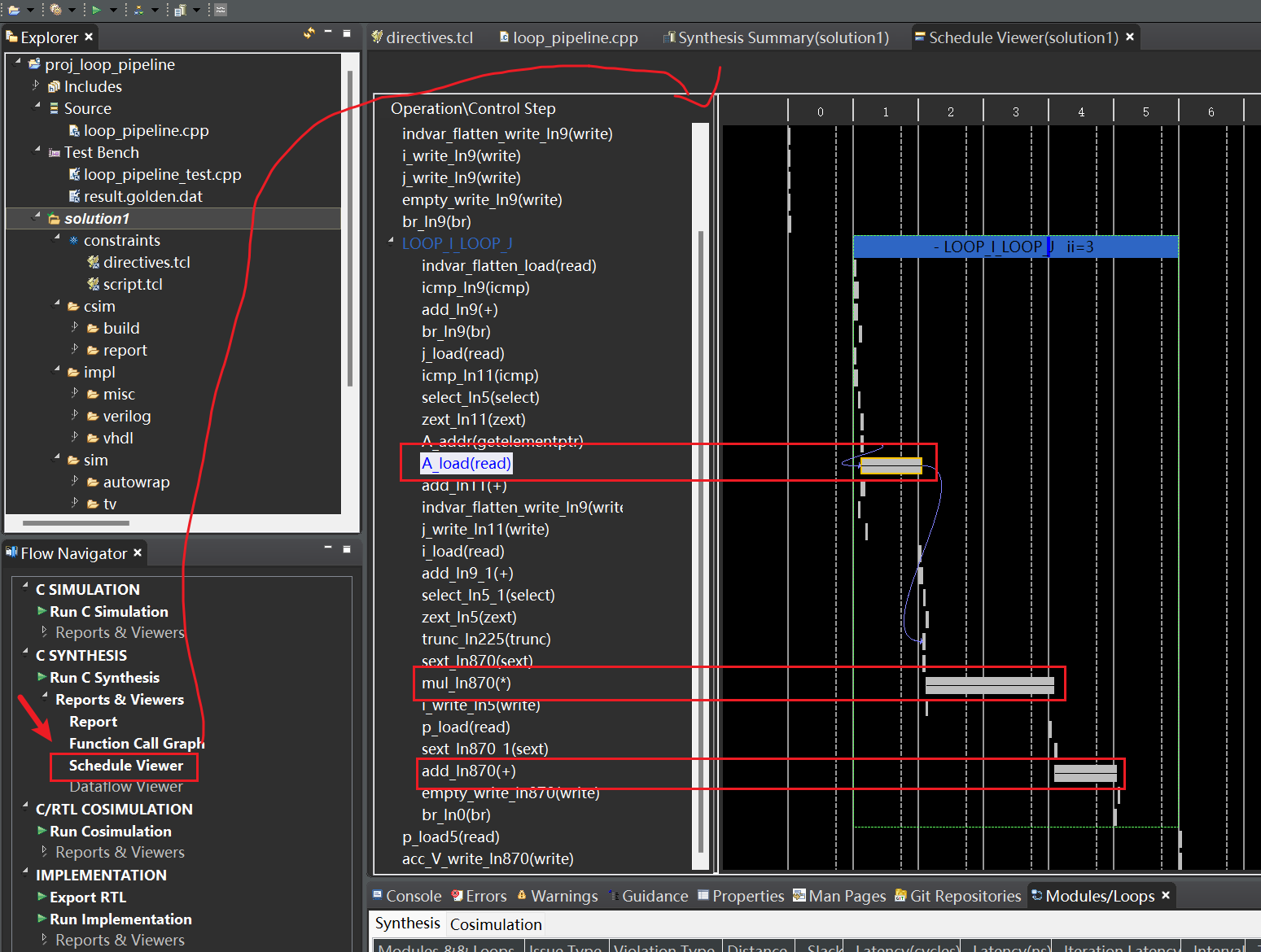Switch to the directives.tcl editor tab
Image resolution: width=1261 pixels, height=952 pixels.
click(423, 37)
